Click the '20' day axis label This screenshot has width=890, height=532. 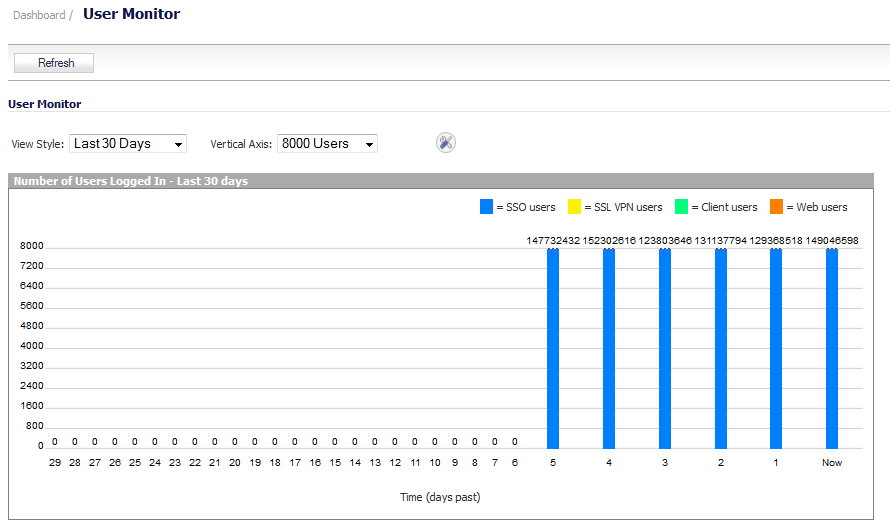pyautogui.click(x=235, y=463)
